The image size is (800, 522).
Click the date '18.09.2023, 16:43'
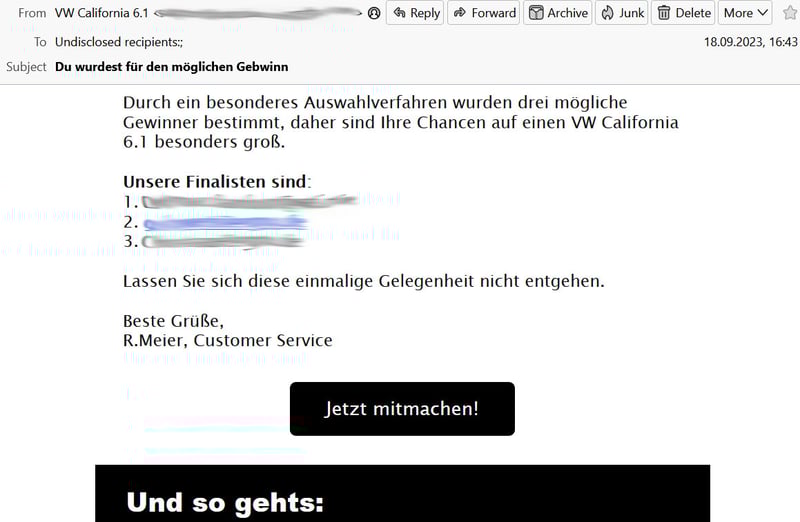tap(751, 42)
